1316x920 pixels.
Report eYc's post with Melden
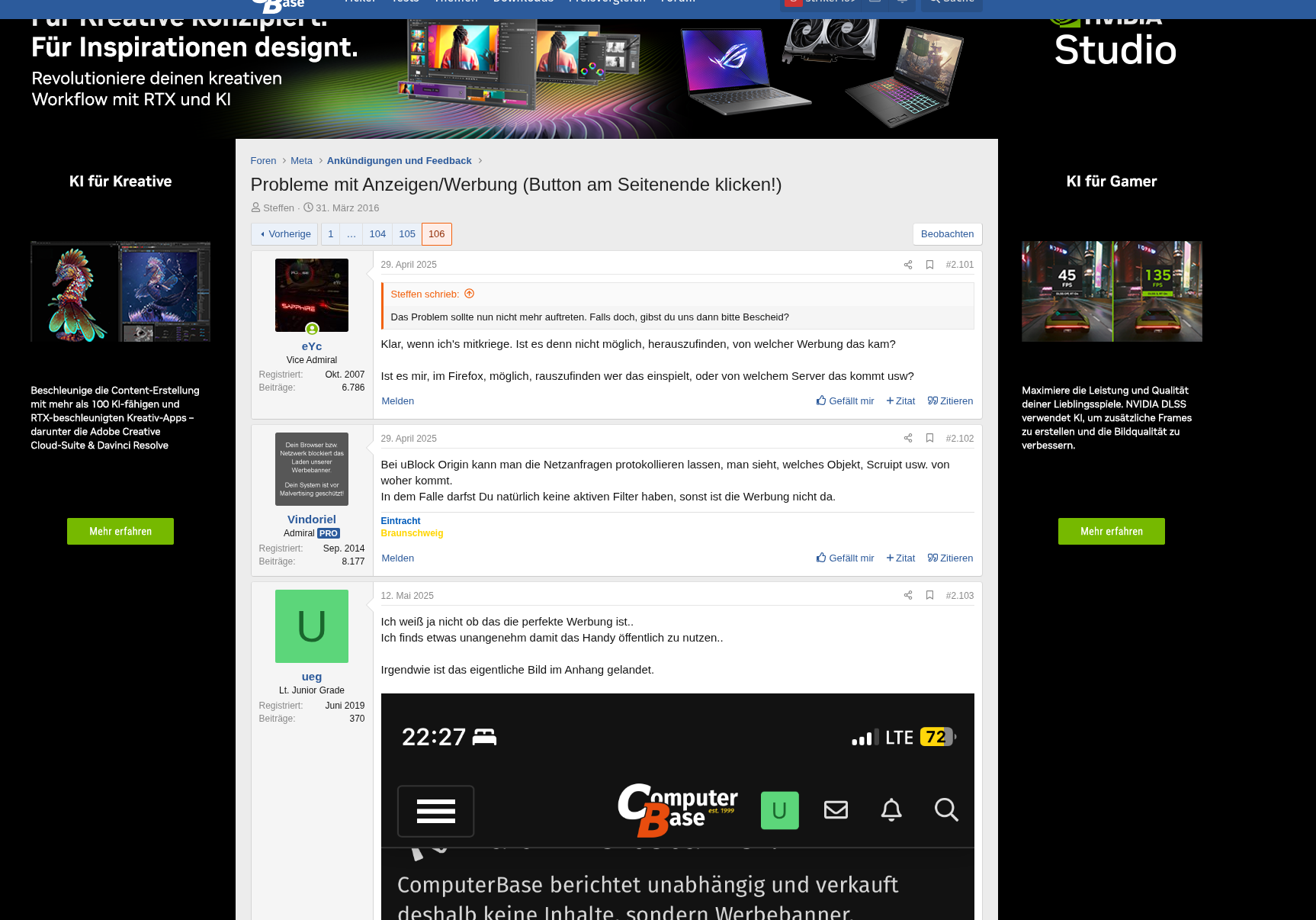398,401
